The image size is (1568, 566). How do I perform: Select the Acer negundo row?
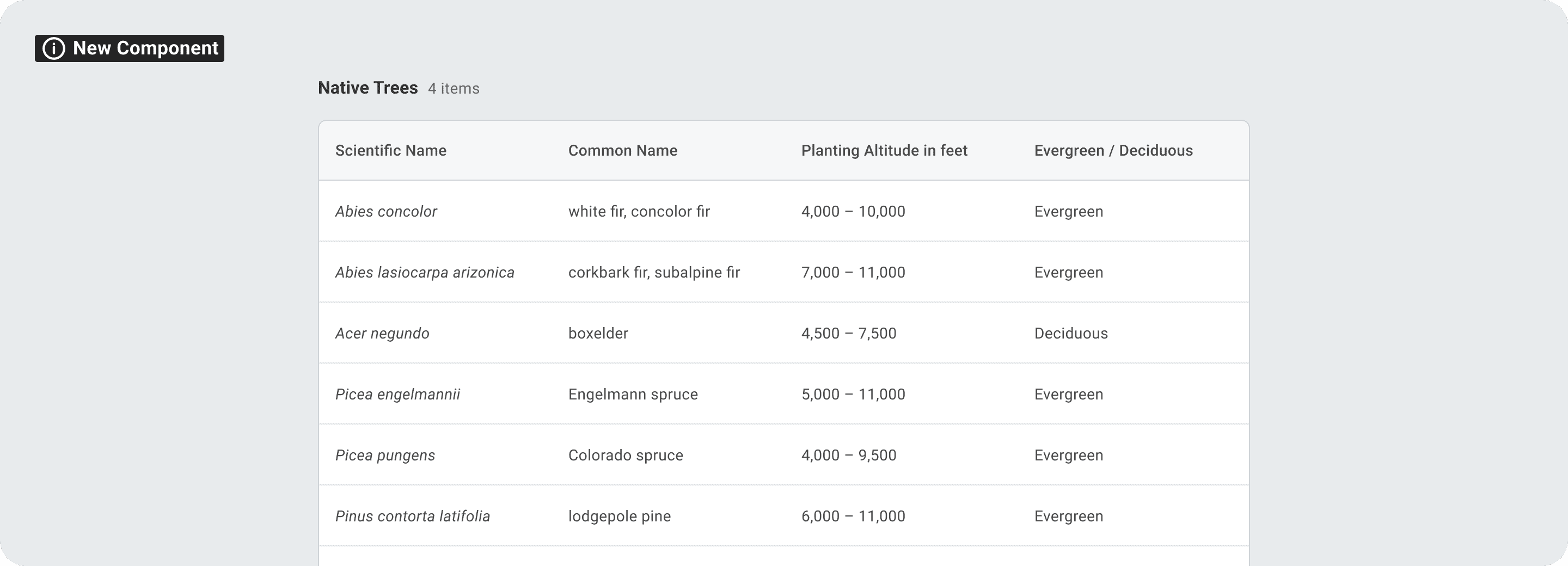point(382,334)
